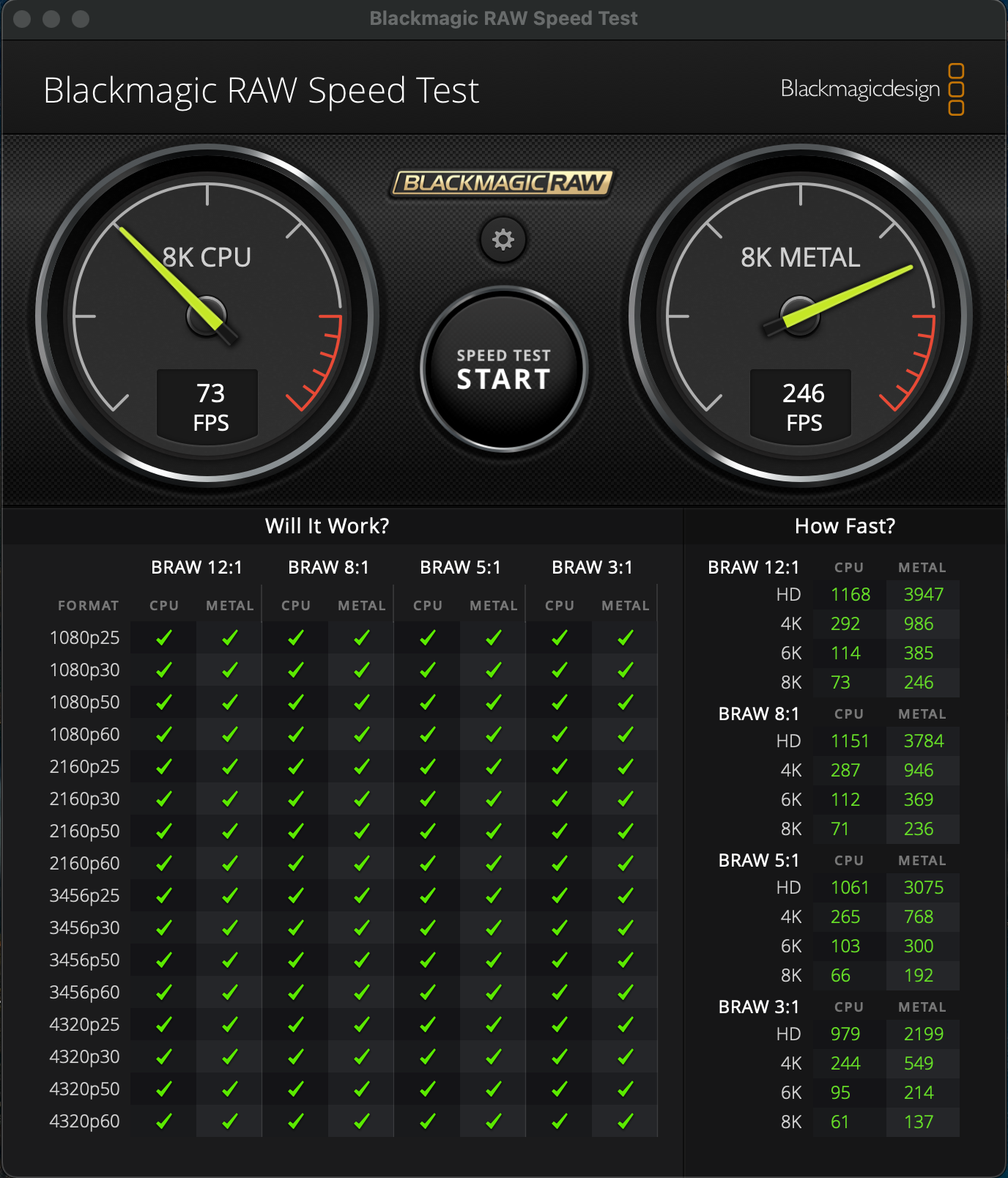This screenshot has width=1008, height=1178.
Task: Click the 3456p60 BRAW 12:1 CPU checkmark
Action: pyautogui.click(x=163, y=993)
